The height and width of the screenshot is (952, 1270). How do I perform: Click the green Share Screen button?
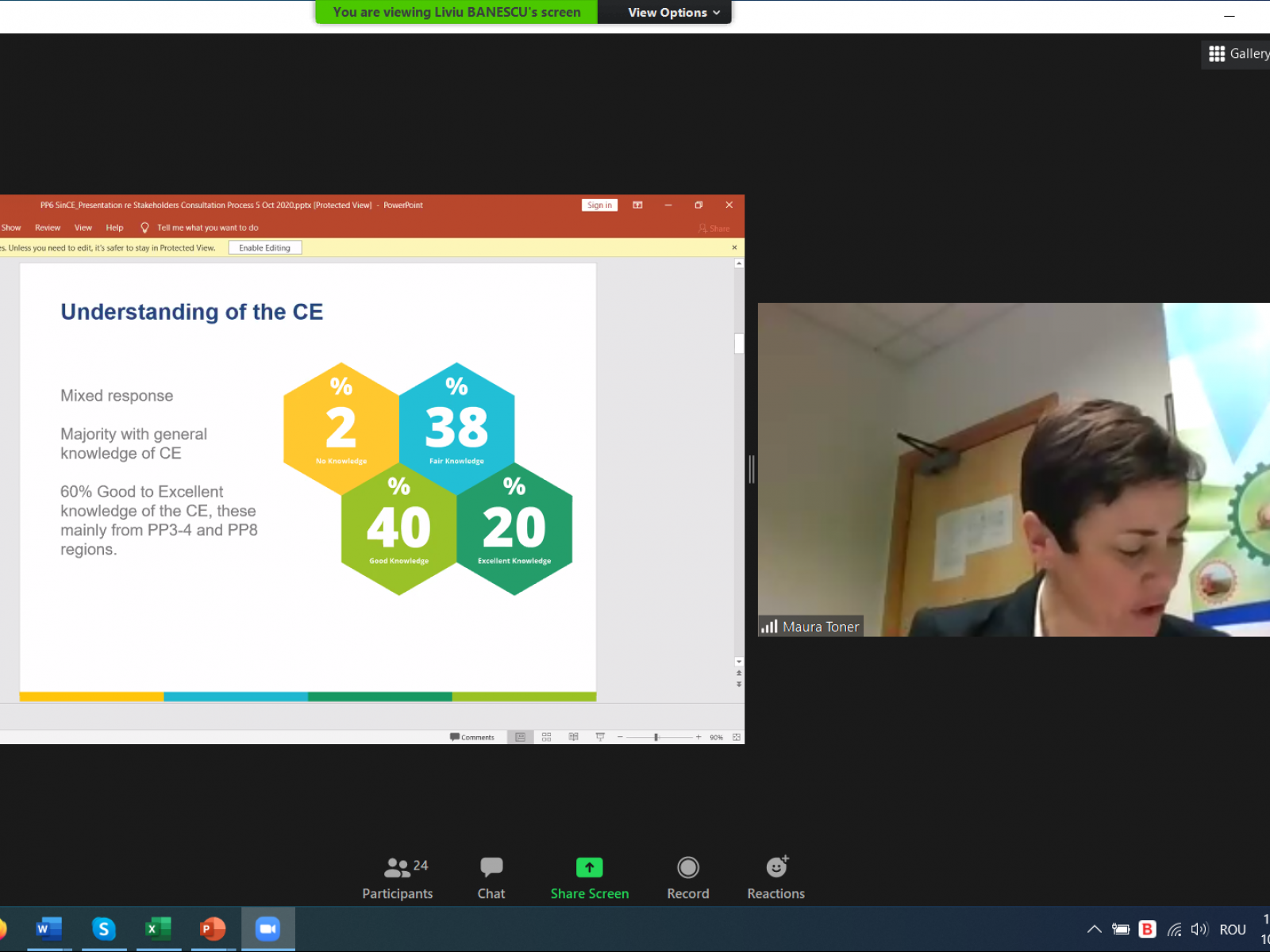589,878
